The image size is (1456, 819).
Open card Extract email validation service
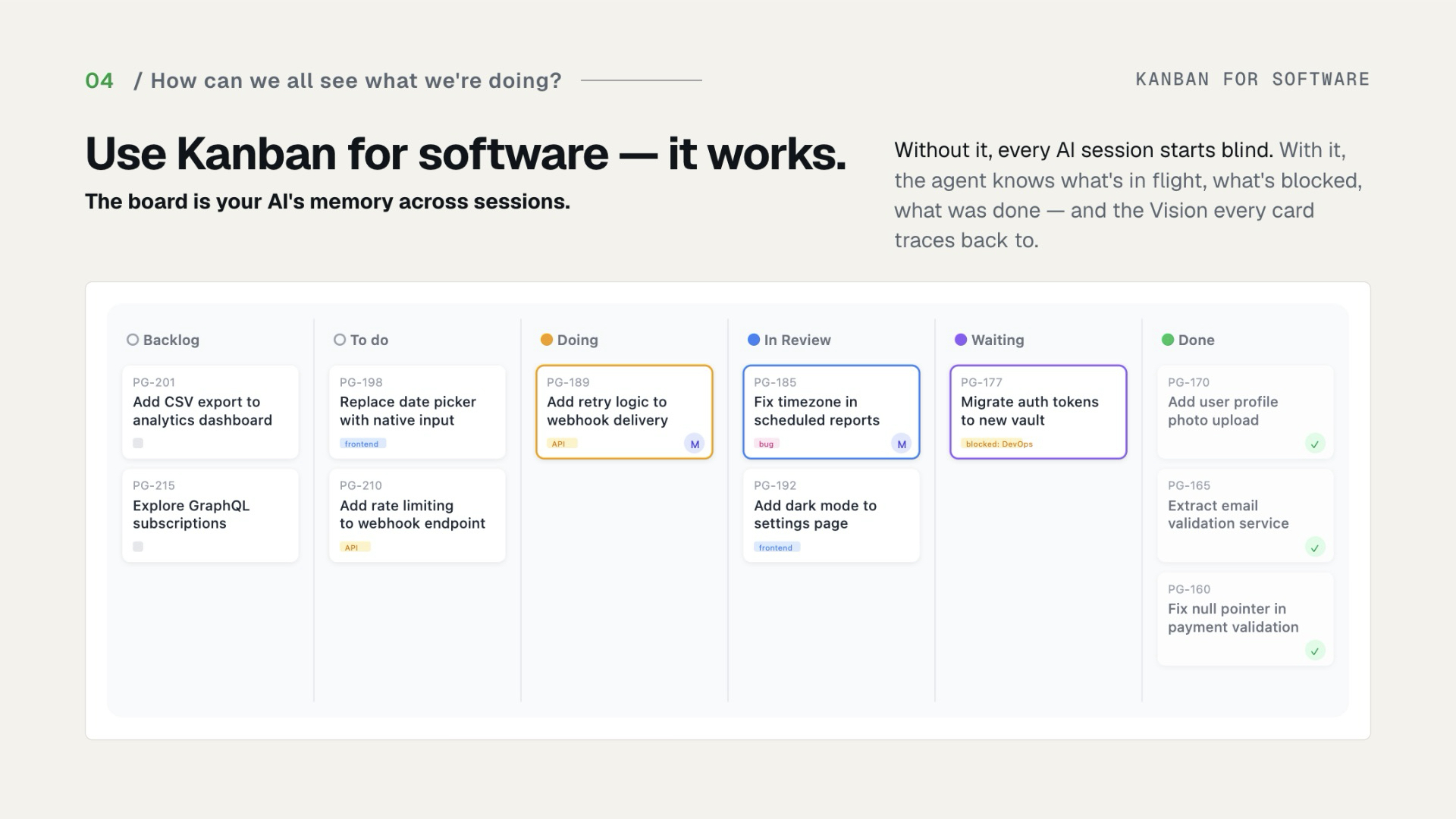click(1245, 516)
